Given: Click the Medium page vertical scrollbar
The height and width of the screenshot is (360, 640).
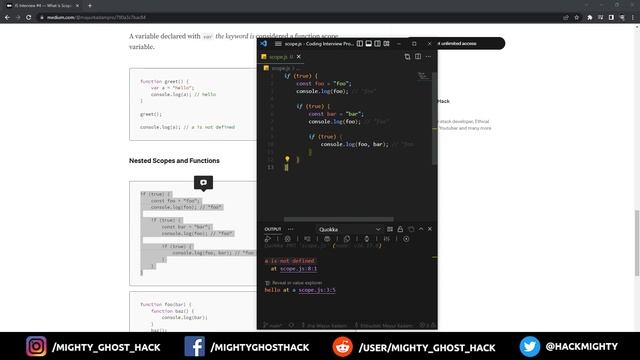Looking at the screenshot, I should click(637, 243).
